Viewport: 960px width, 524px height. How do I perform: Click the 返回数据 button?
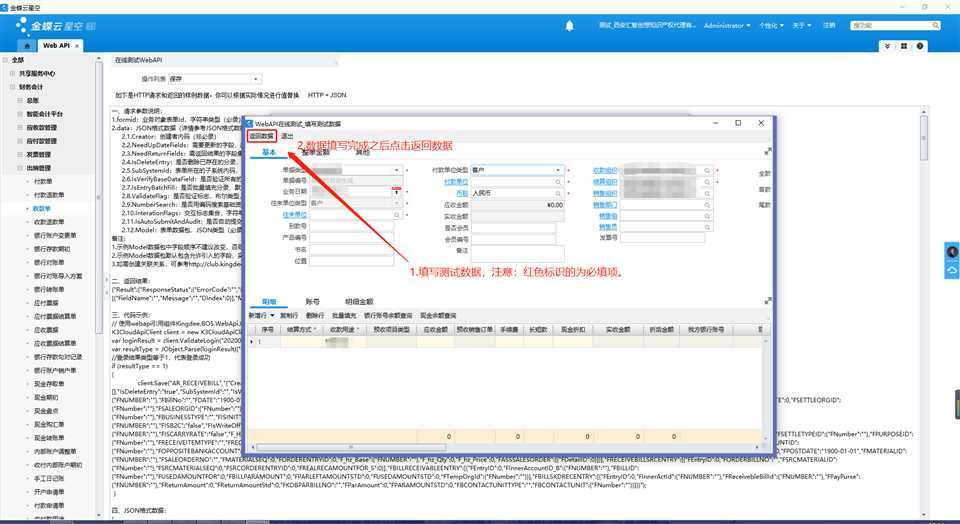click(261, 136)
